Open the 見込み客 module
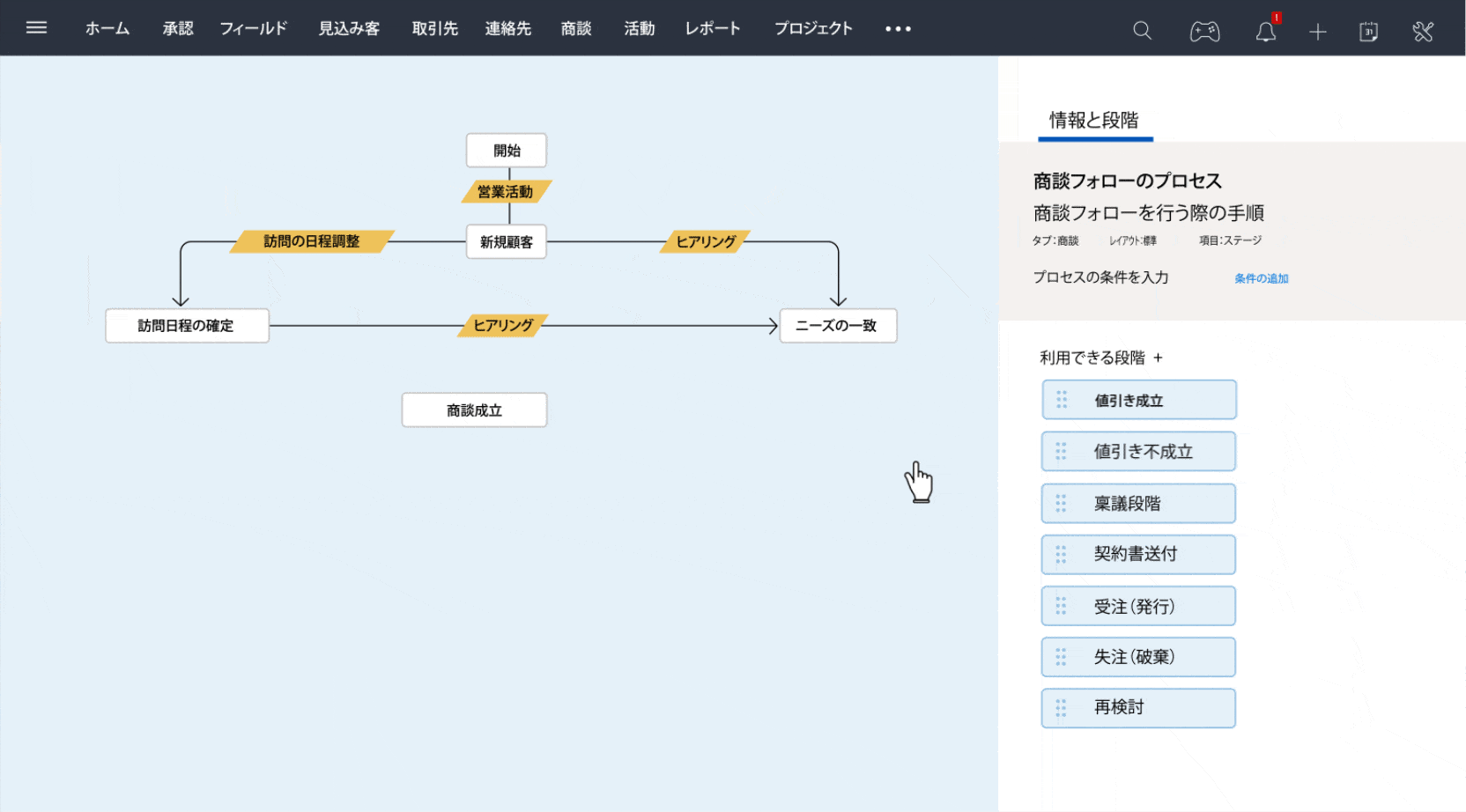The height and width of the screenshot is (812, 1466). (349, 28)
